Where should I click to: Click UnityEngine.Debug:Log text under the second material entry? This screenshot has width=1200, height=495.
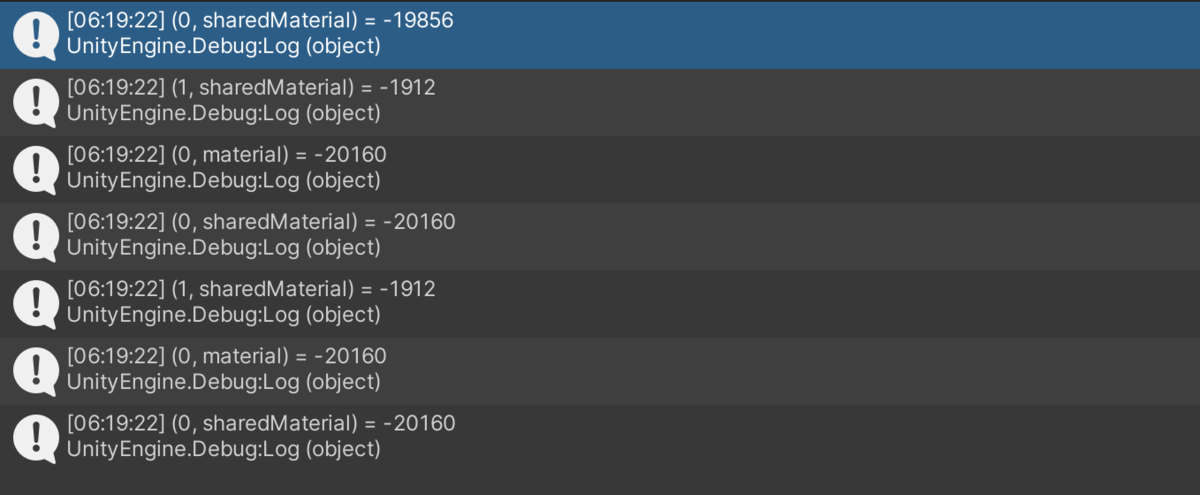[183, 381]
